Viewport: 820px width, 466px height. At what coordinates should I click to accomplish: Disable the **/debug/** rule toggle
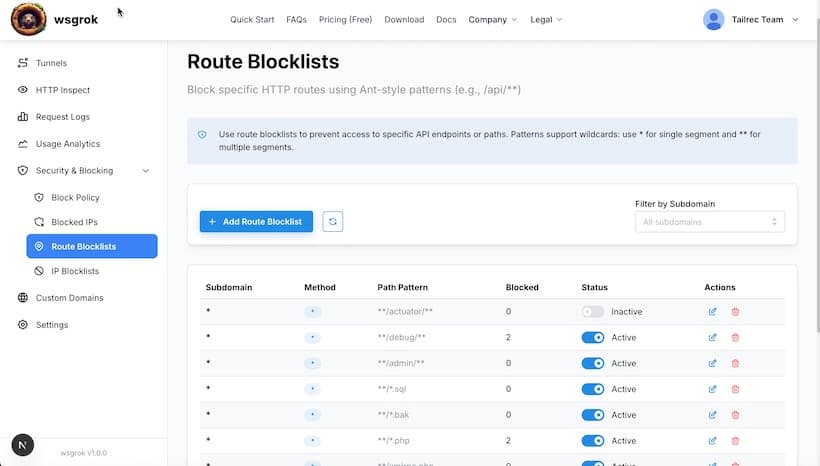click(593, 337)
